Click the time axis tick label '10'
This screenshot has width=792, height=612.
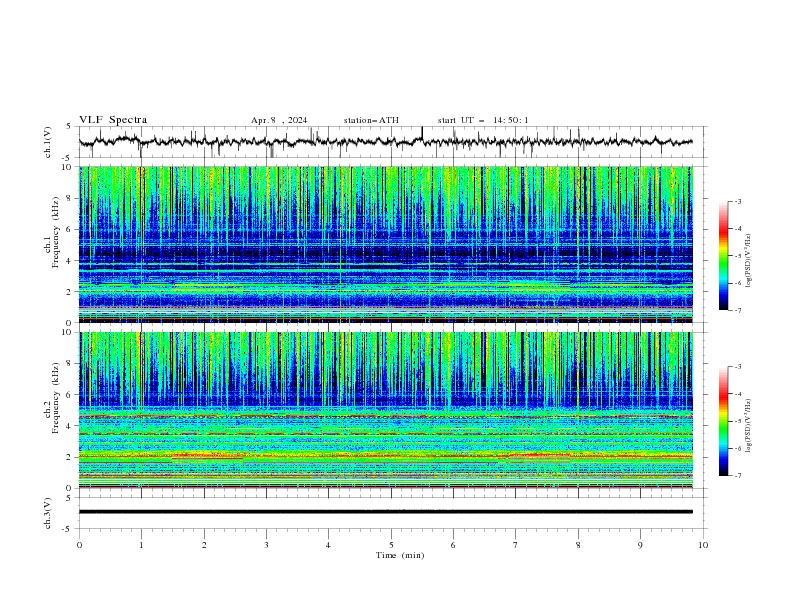click(x=703, y=545)
